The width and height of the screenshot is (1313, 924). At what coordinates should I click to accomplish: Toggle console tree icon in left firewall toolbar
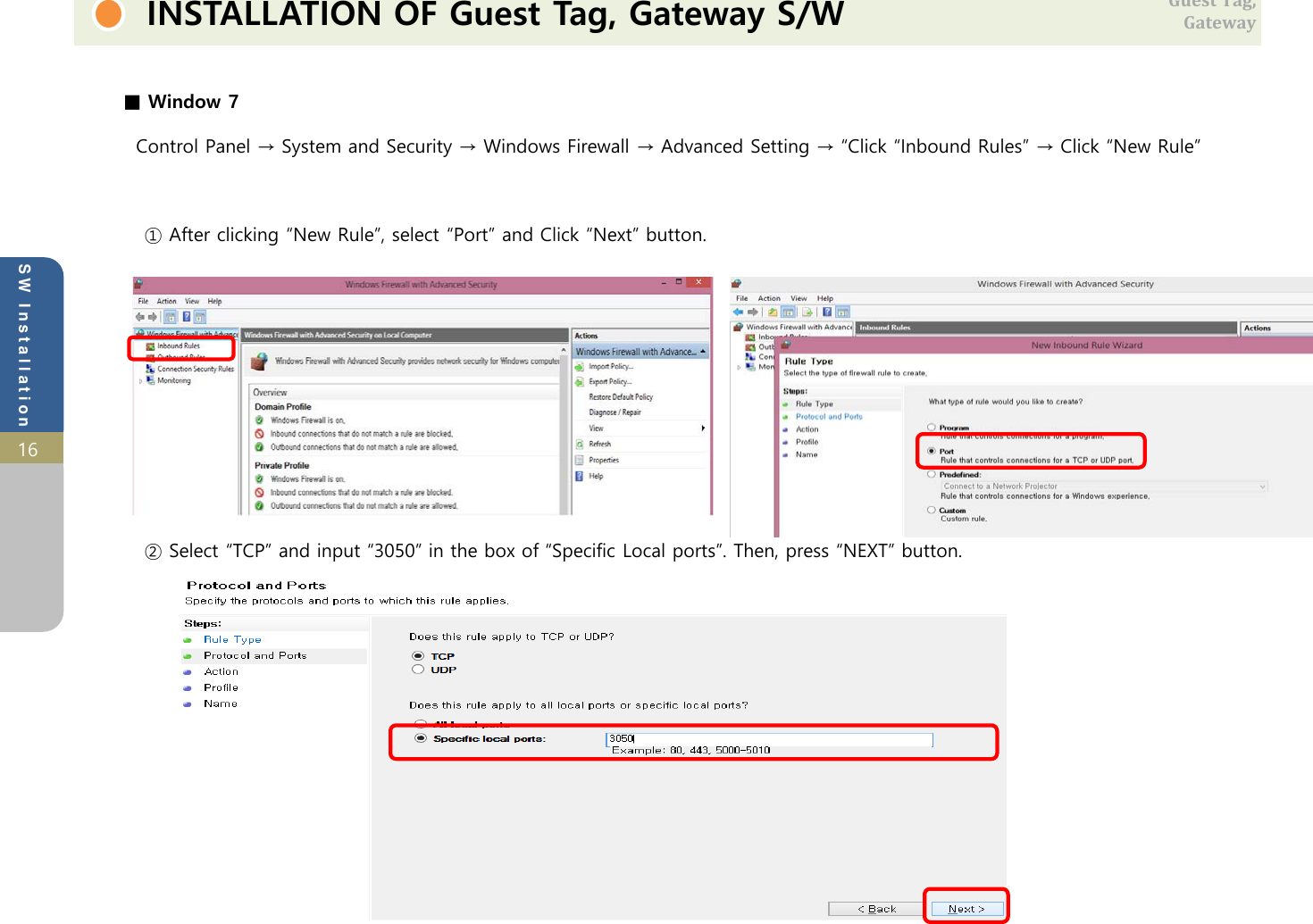pos(170,317)
